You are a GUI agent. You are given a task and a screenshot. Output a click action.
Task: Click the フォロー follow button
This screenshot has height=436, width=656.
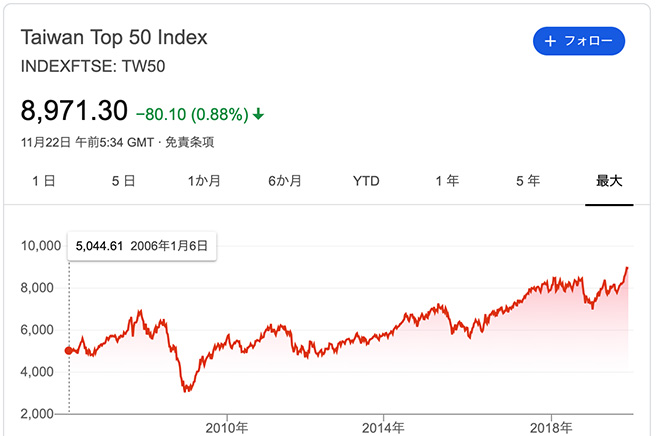(x=579, y=41)
